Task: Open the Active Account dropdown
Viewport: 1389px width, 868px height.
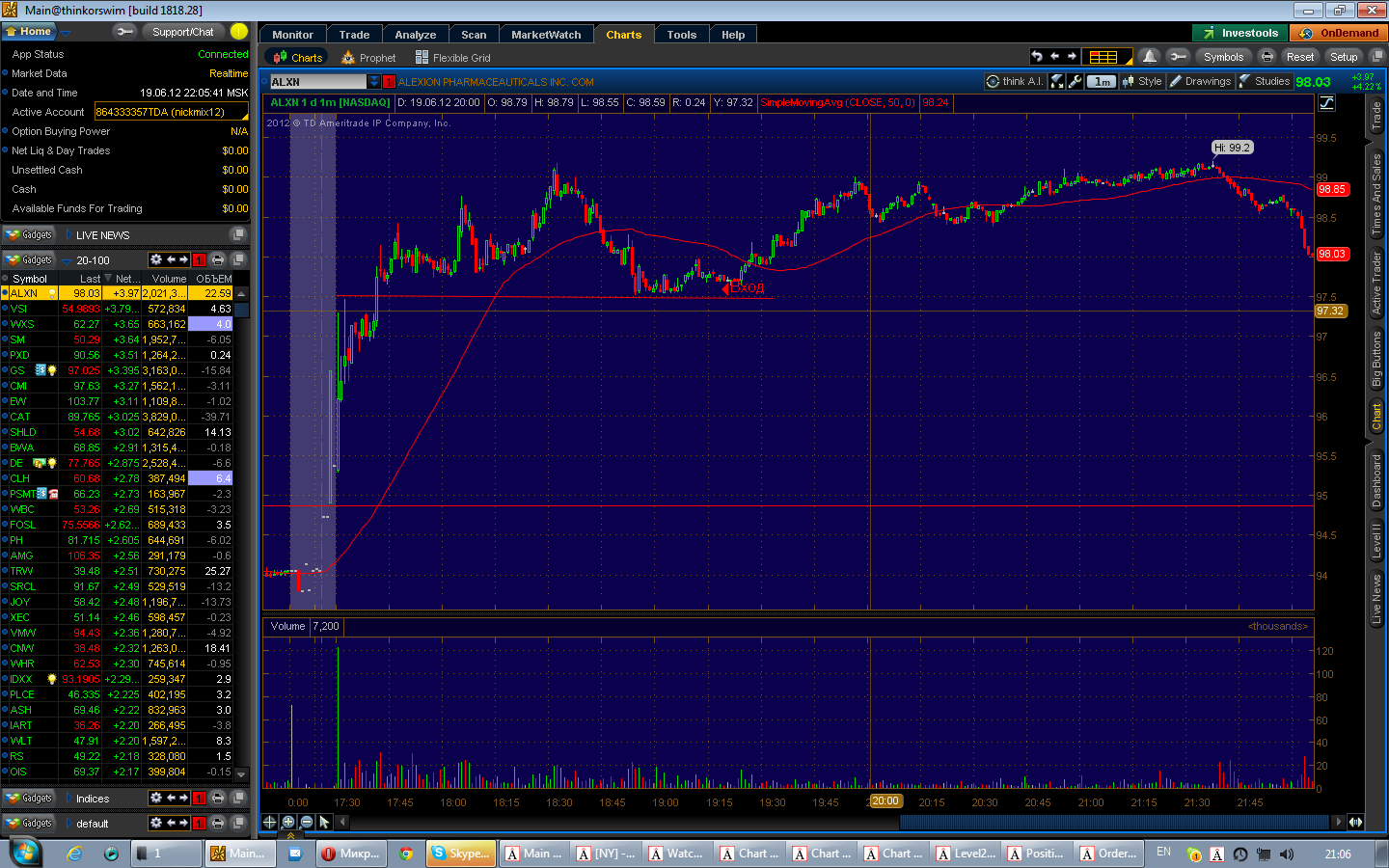Action: point(171,112)
